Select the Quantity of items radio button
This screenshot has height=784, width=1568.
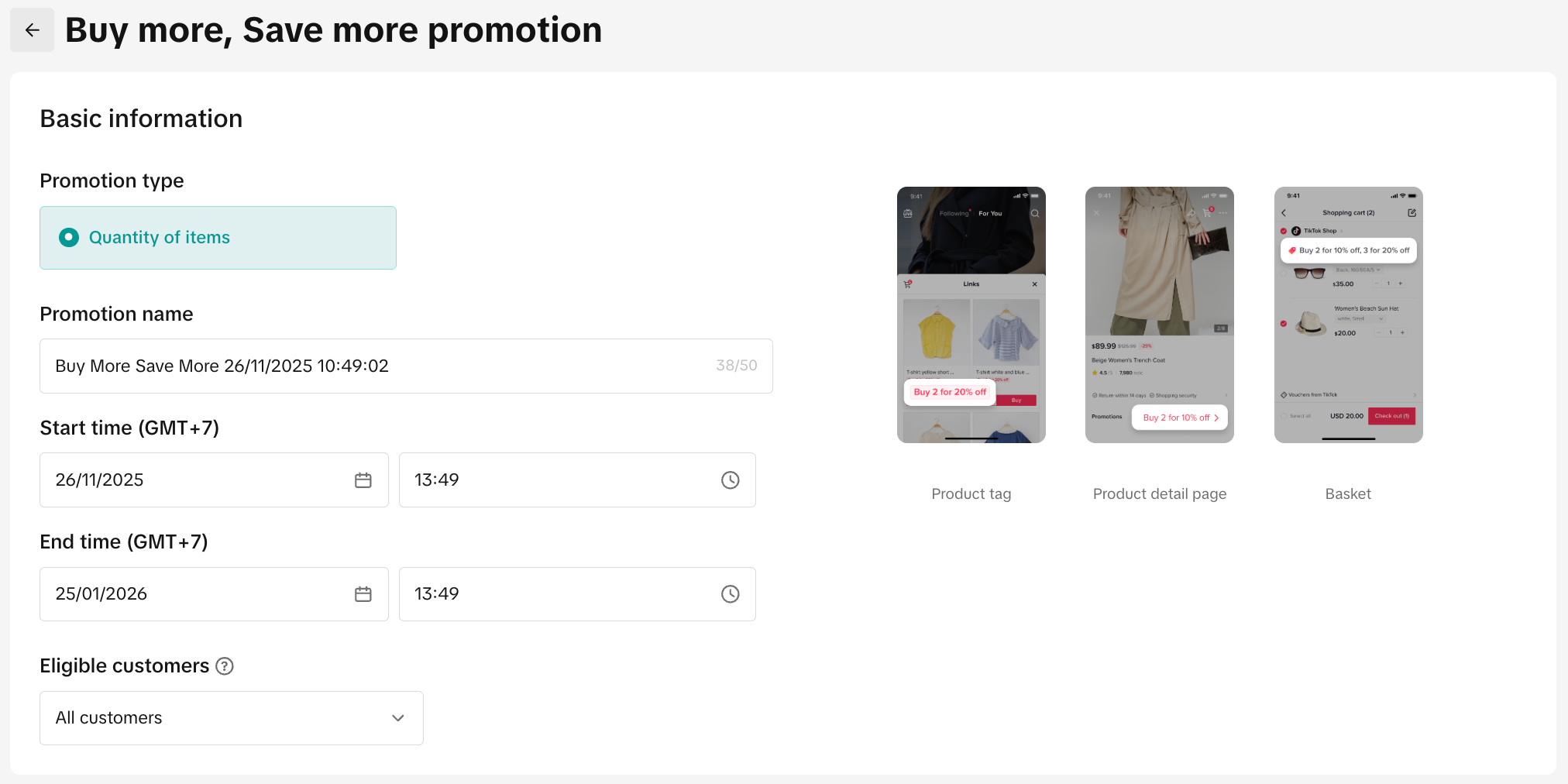[69, 238]
